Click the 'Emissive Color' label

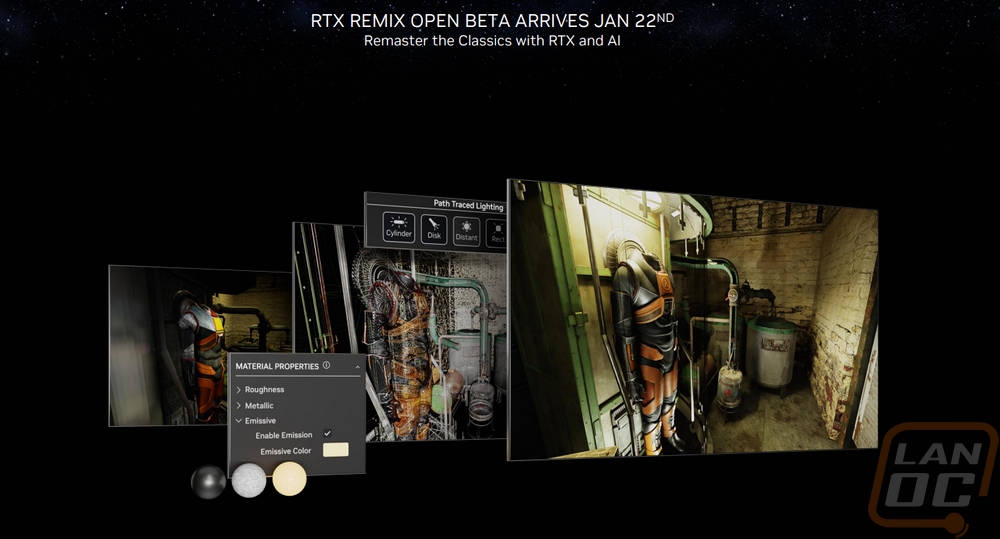click(286, 451)
